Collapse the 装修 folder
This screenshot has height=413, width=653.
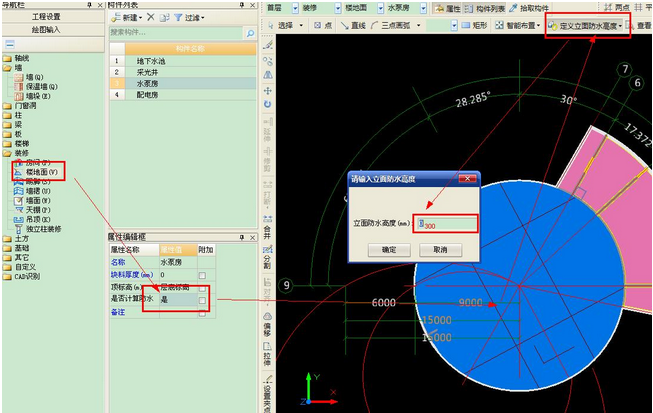tap(16, 153)
